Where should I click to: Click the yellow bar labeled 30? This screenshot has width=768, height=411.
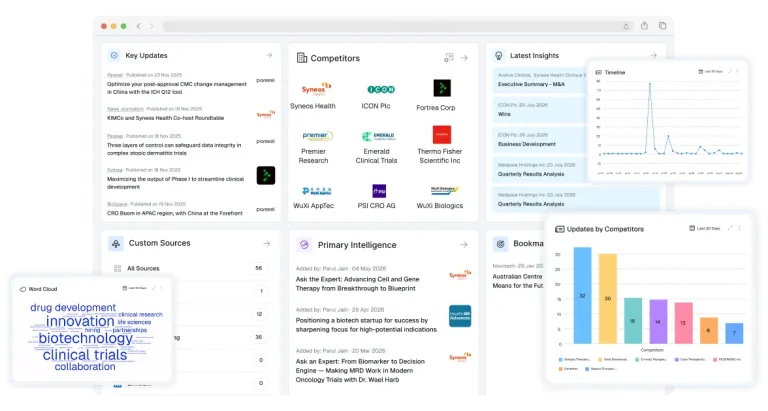(x=608, y=298)
